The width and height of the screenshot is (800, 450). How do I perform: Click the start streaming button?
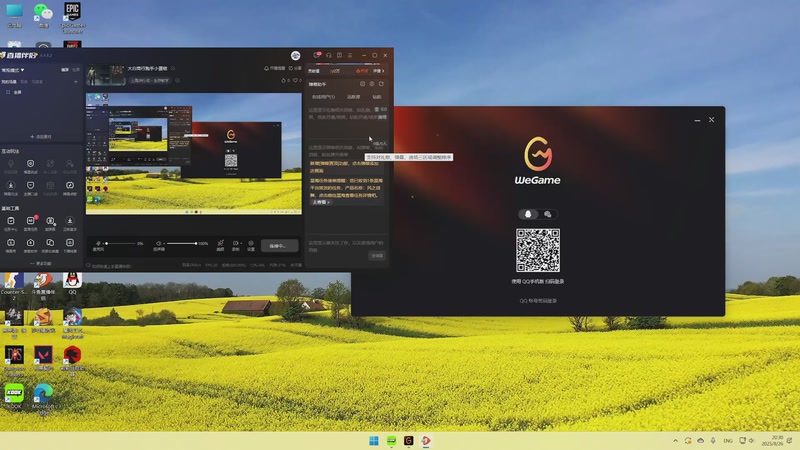click(280, 245)
